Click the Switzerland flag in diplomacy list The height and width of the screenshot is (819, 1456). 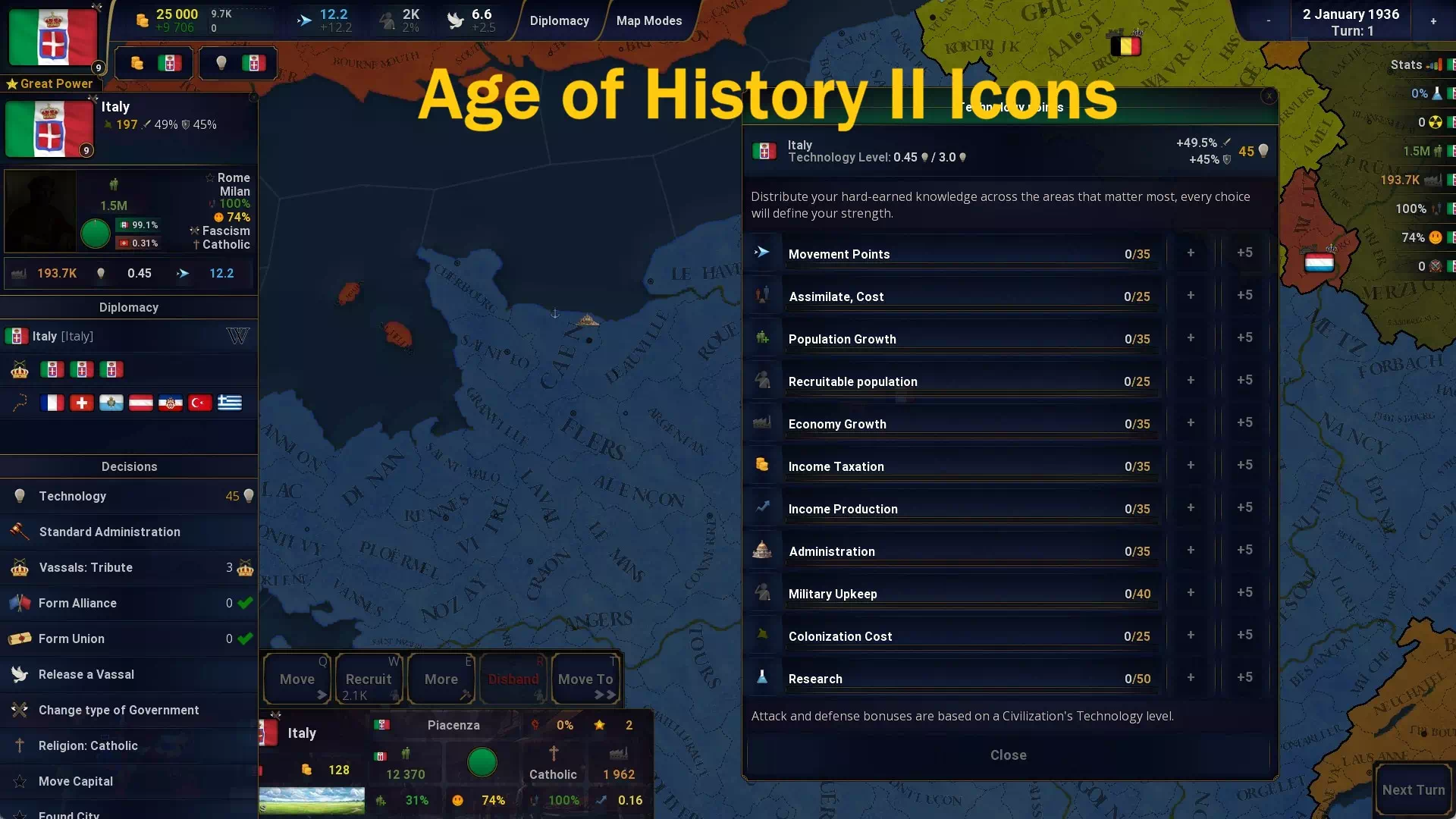(82, 403)
